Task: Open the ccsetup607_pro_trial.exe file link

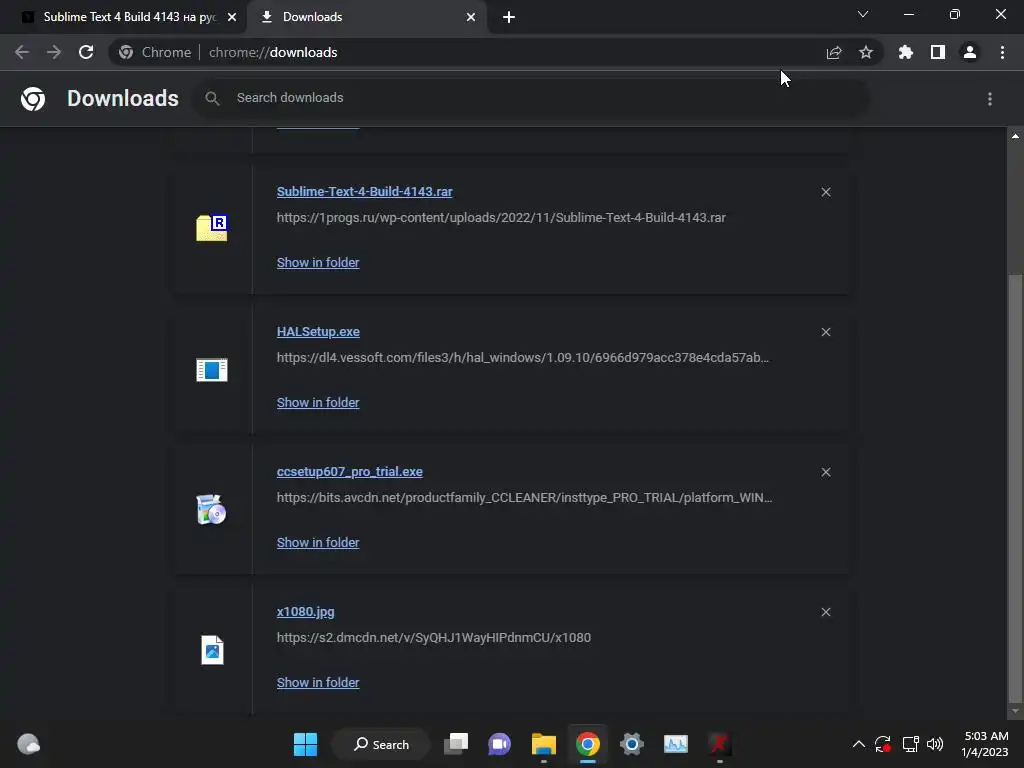Action: tap(349, 472)
